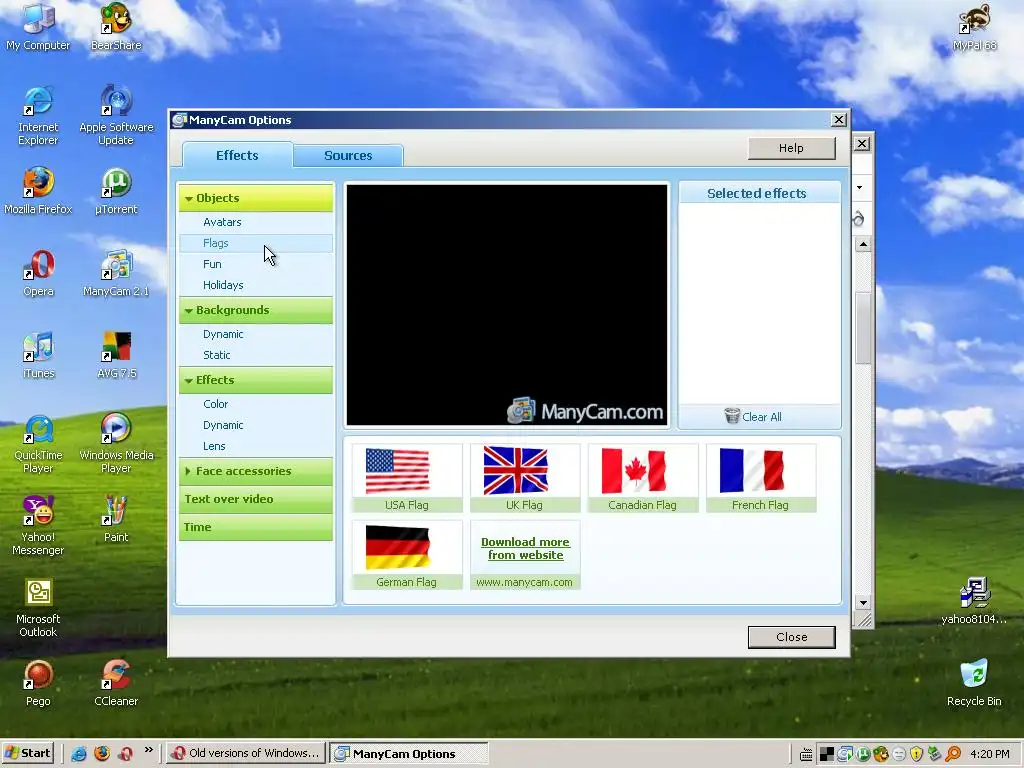Click the Help button

click(x=792, y=148)
